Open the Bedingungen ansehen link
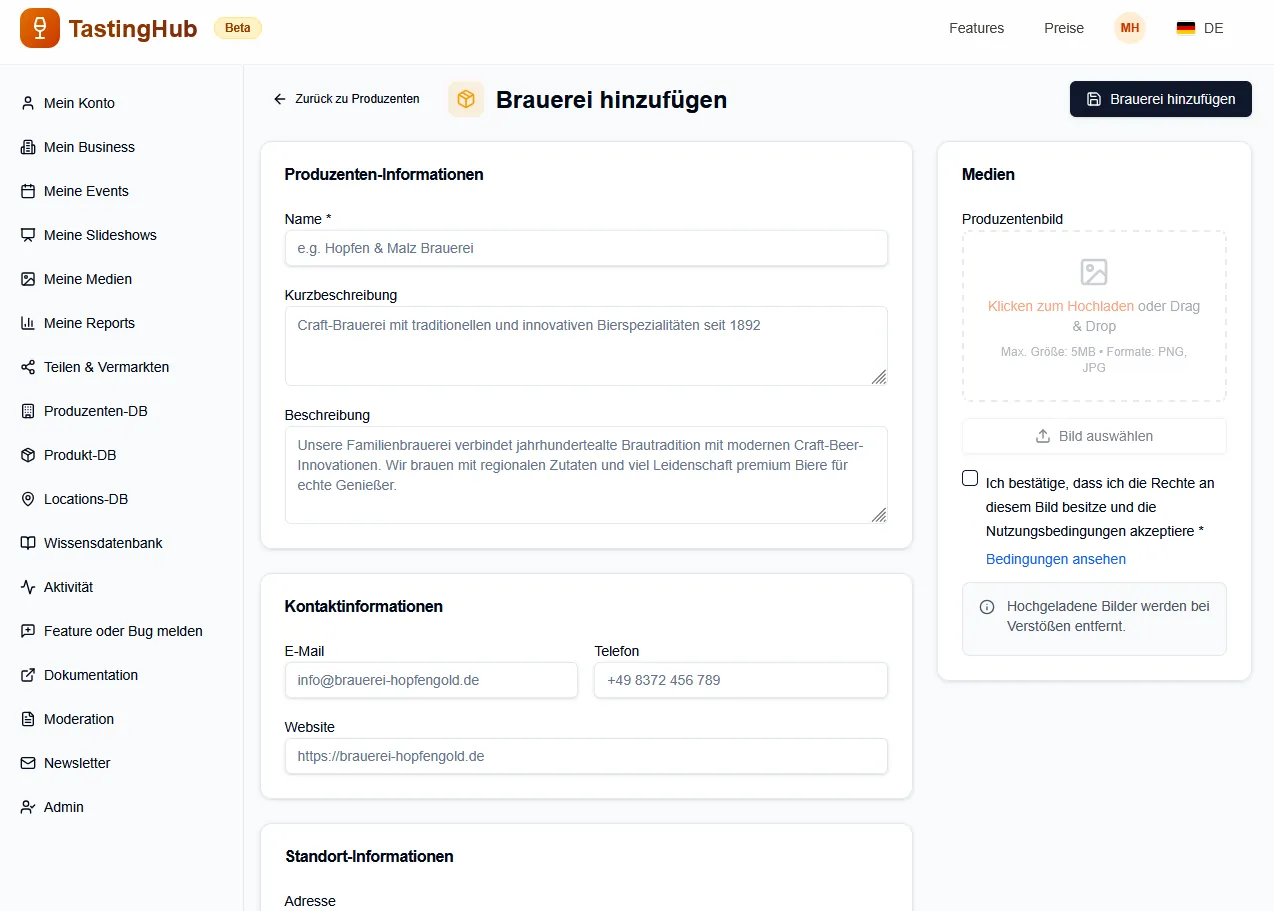 1055,559
